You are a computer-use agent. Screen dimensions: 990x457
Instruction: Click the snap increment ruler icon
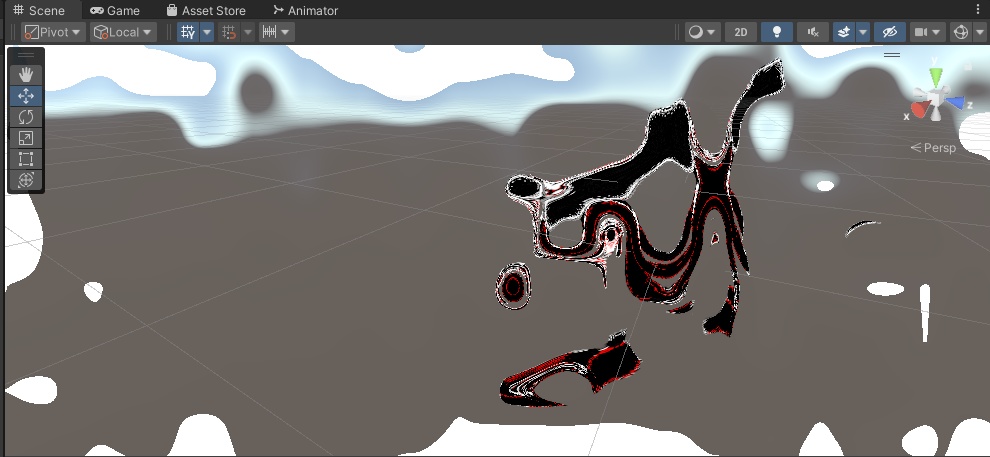(x=270, y=32)
